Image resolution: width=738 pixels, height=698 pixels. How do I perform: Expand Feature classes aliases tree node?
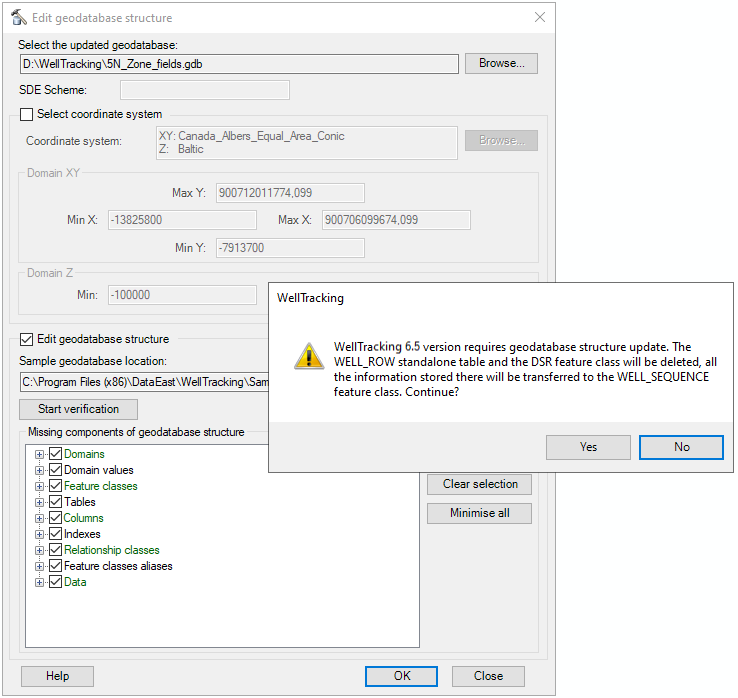[40, 567]
